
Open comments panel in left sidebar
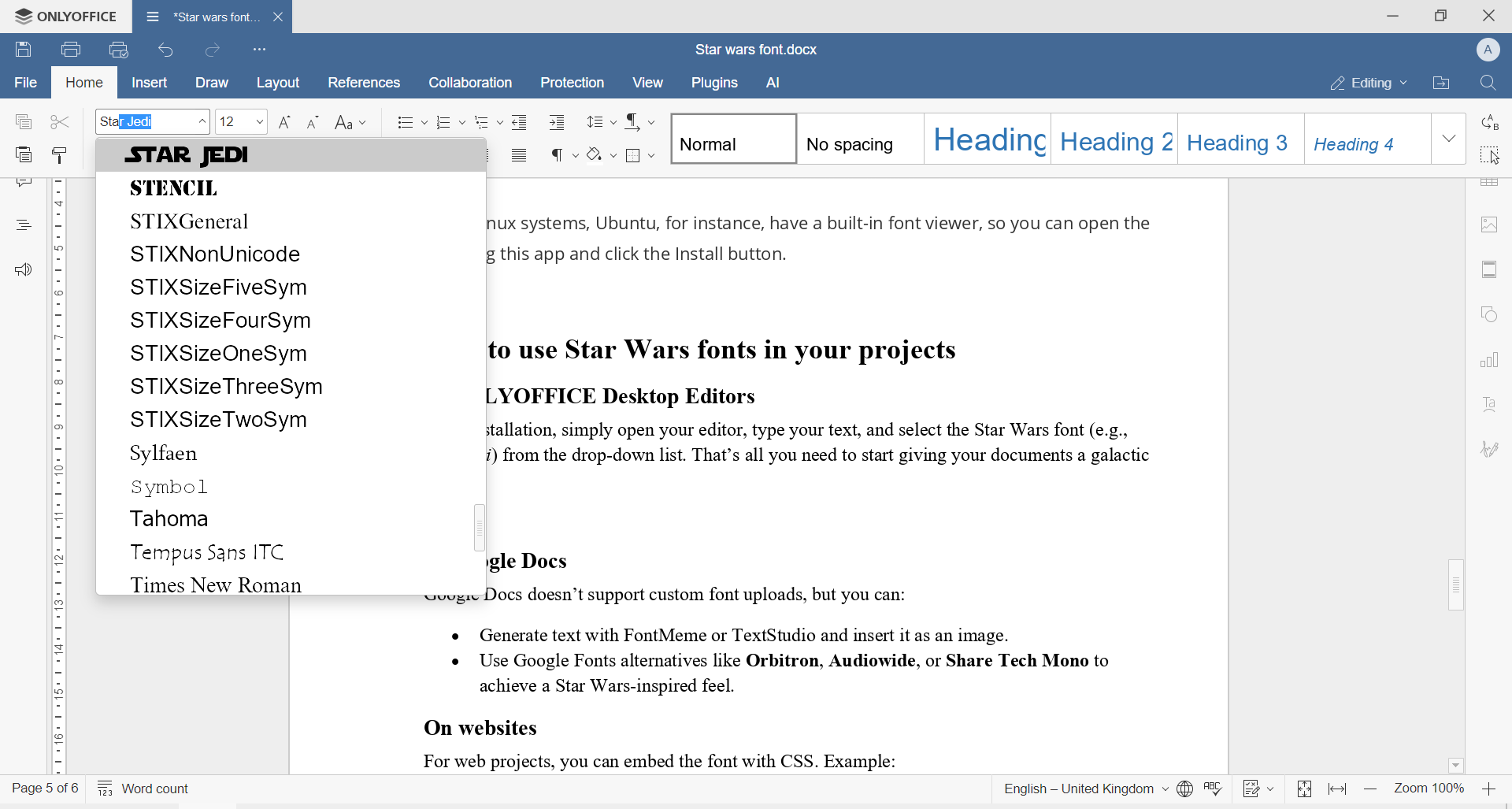24,184
